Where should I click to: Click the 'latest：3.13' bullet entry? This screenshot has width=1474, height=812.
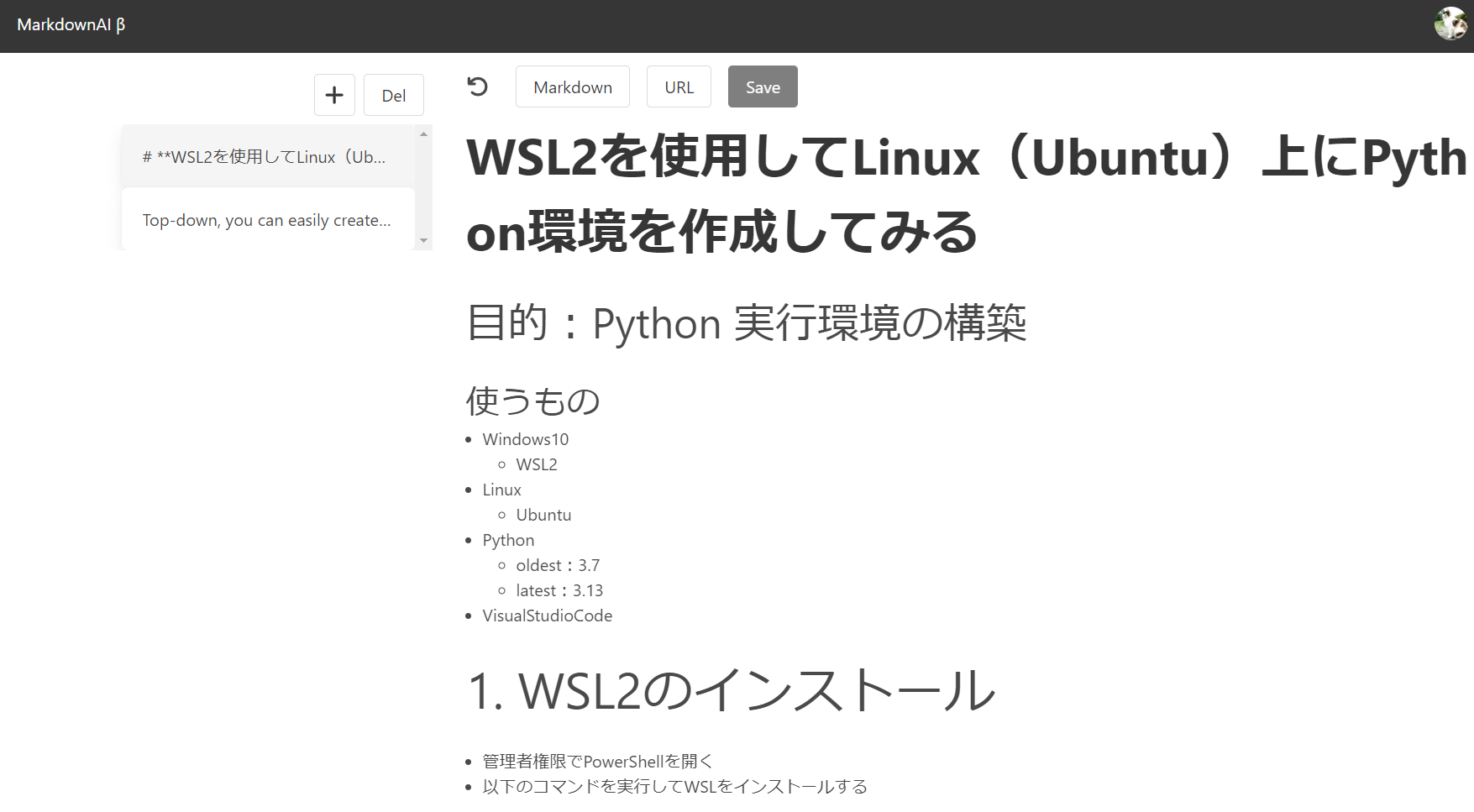[559, 589]
